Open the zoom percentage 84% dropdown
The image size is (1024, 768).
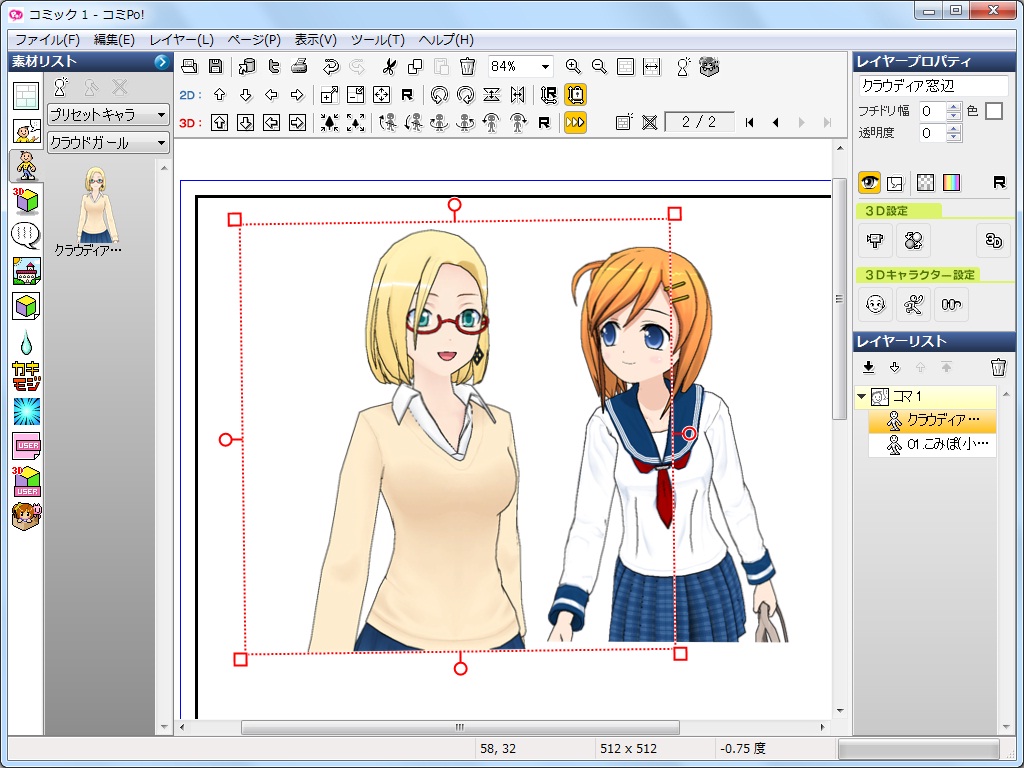[545, 67]
